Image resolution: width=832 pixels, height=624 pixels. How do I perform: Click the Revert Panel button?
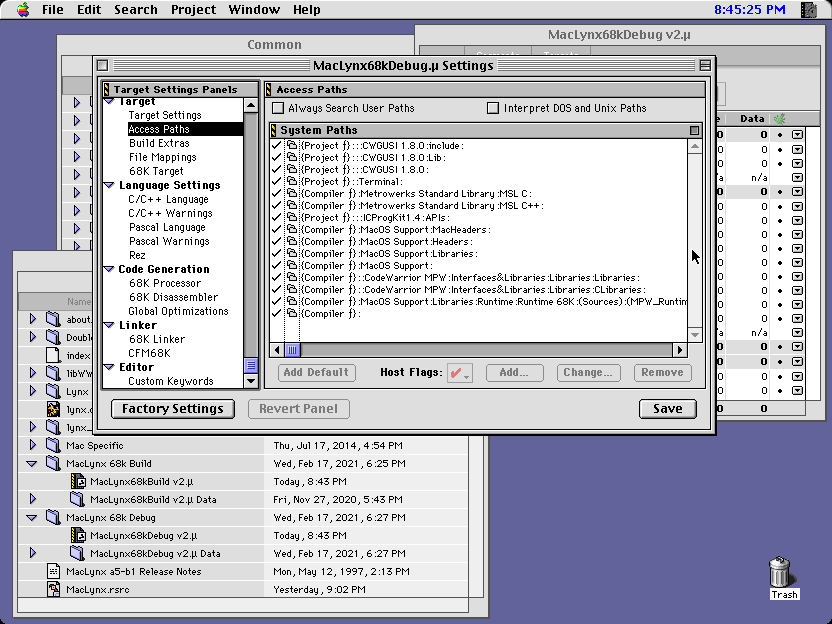click(298, 409)
